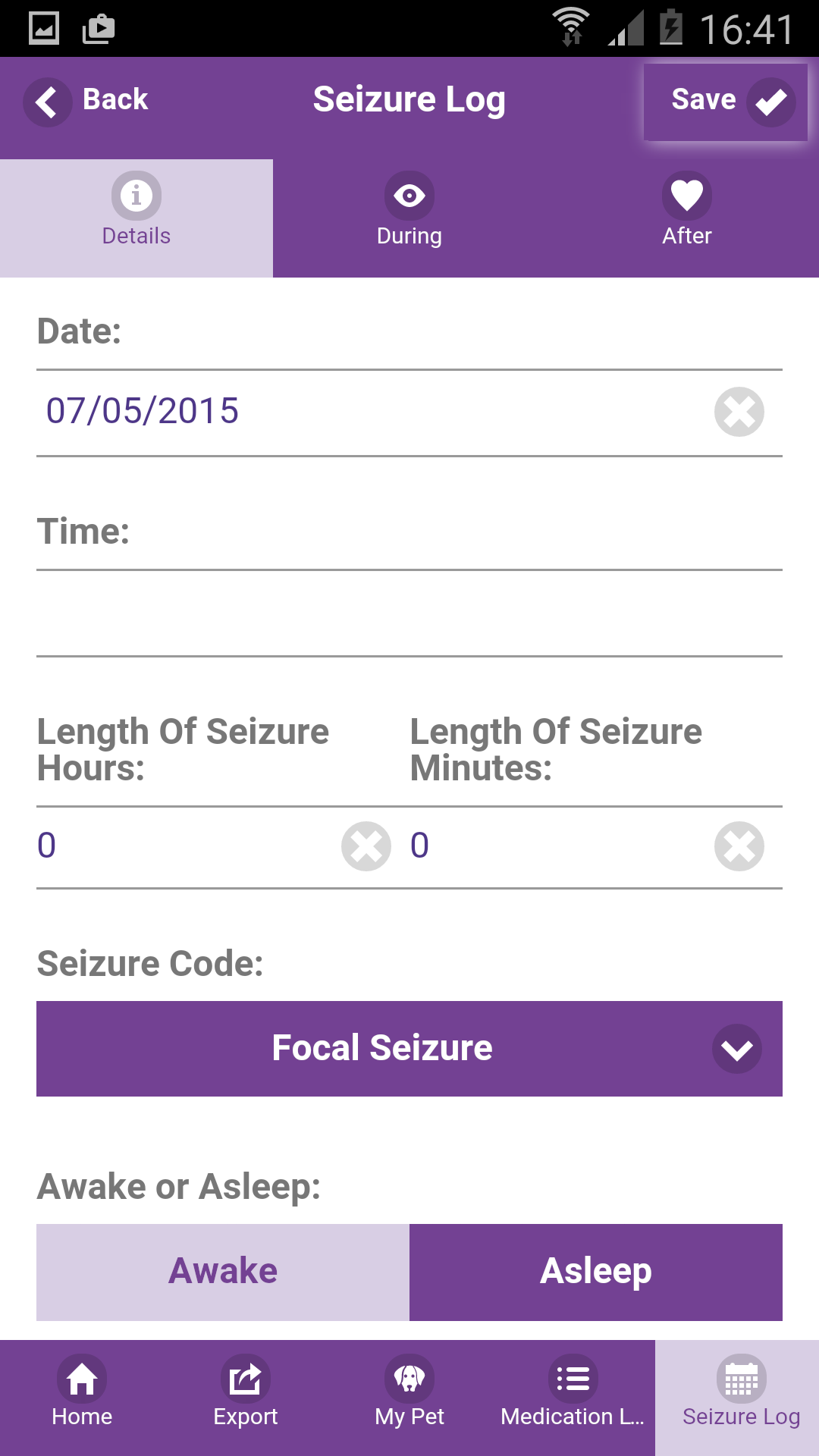Open the After tab heart icon

coord(687,196)
